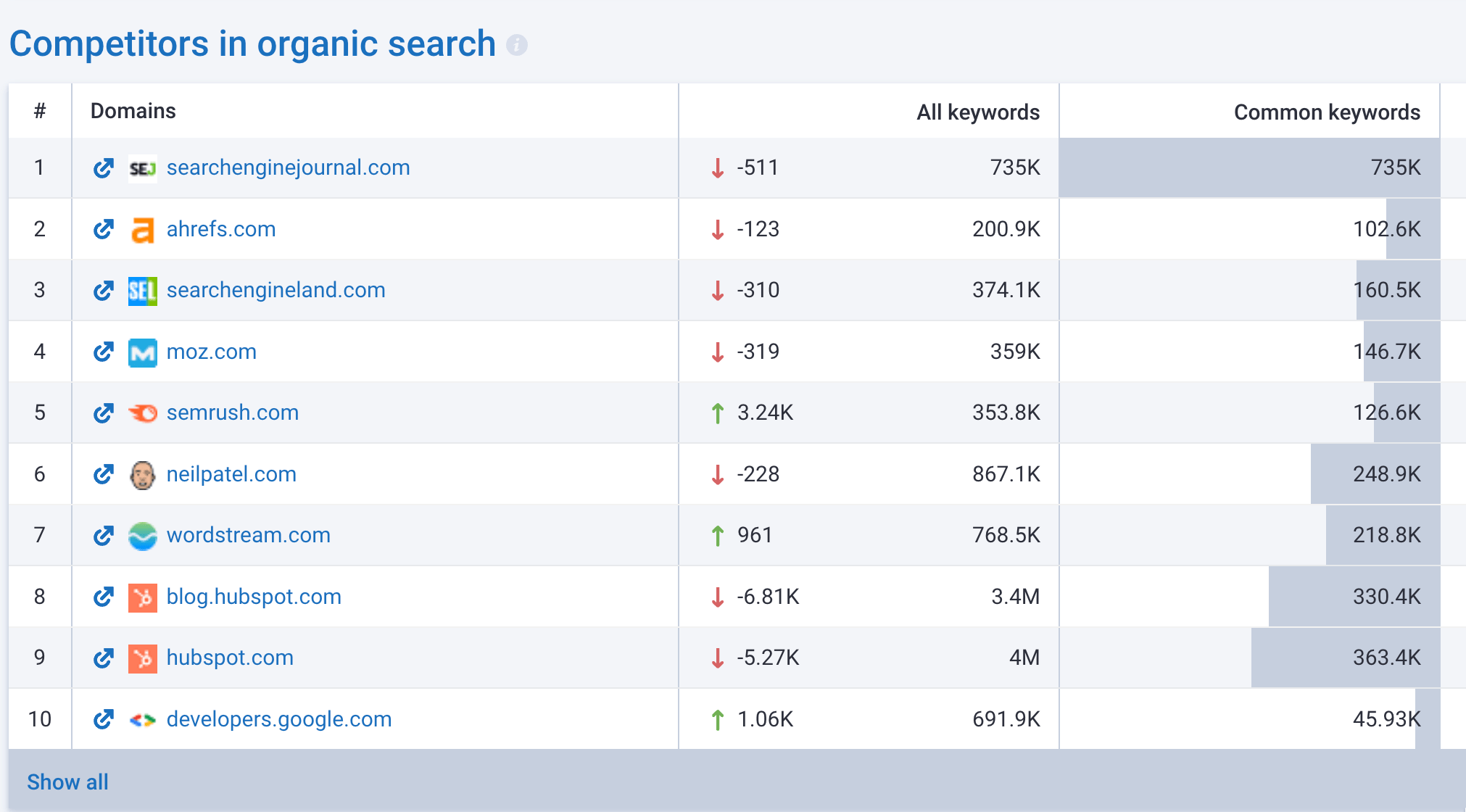Screen dimensions: 1466x812
Task: Click Show all to expand the list
Action: (67, 782)
